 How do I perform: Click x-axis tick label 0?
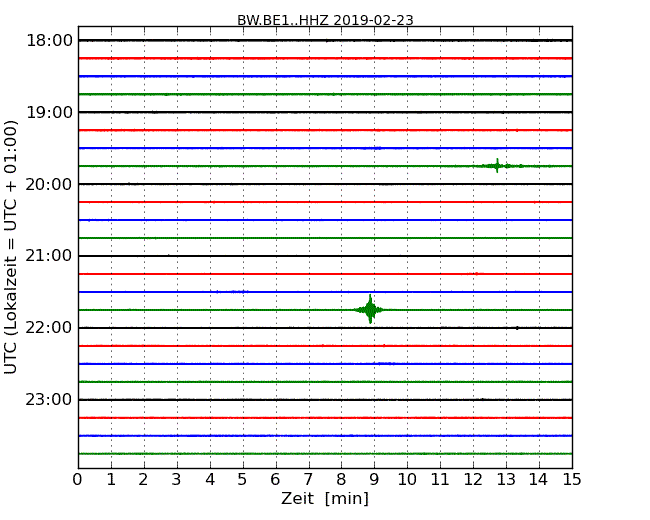[78, 479]
